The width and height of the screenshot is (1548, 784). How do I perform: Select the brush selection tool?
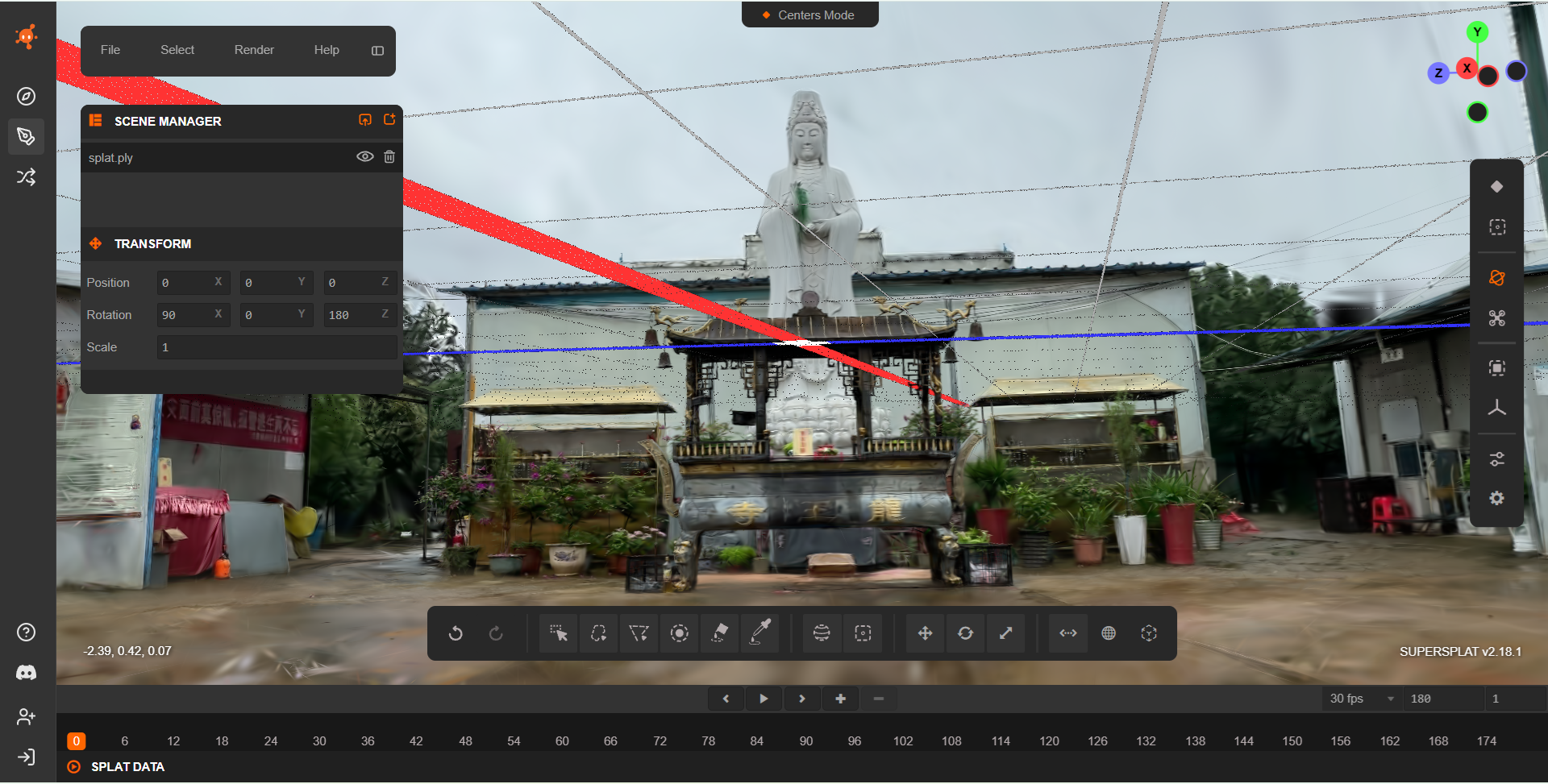[x=680, y=633]
